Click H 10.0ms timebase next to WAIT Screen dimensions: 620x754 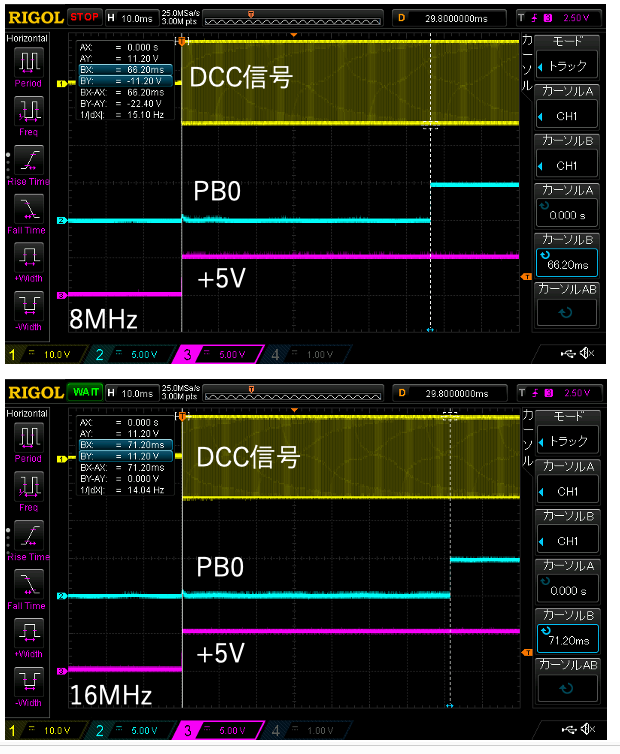coord(132,393)
